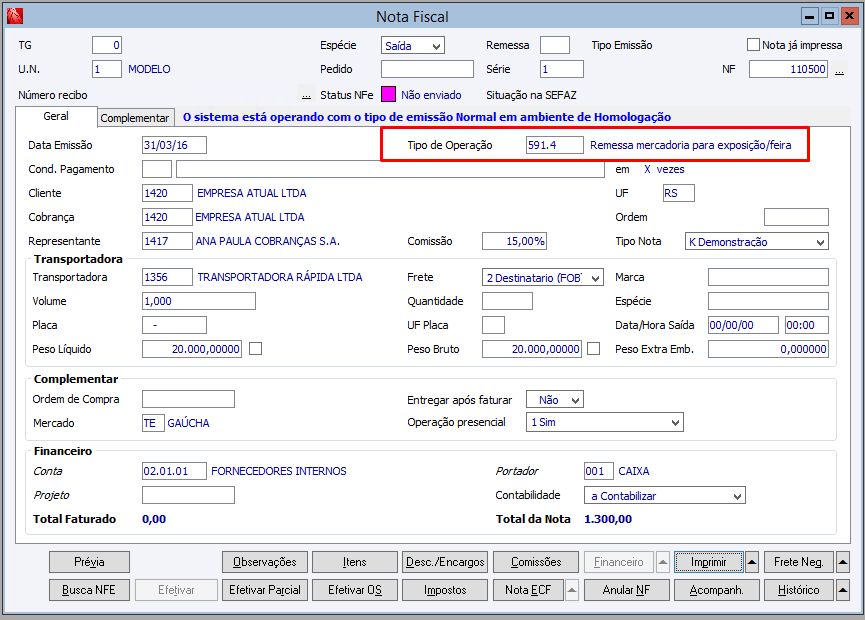Click the Comissão percentage field
The image size is (865, 620).
514,241
